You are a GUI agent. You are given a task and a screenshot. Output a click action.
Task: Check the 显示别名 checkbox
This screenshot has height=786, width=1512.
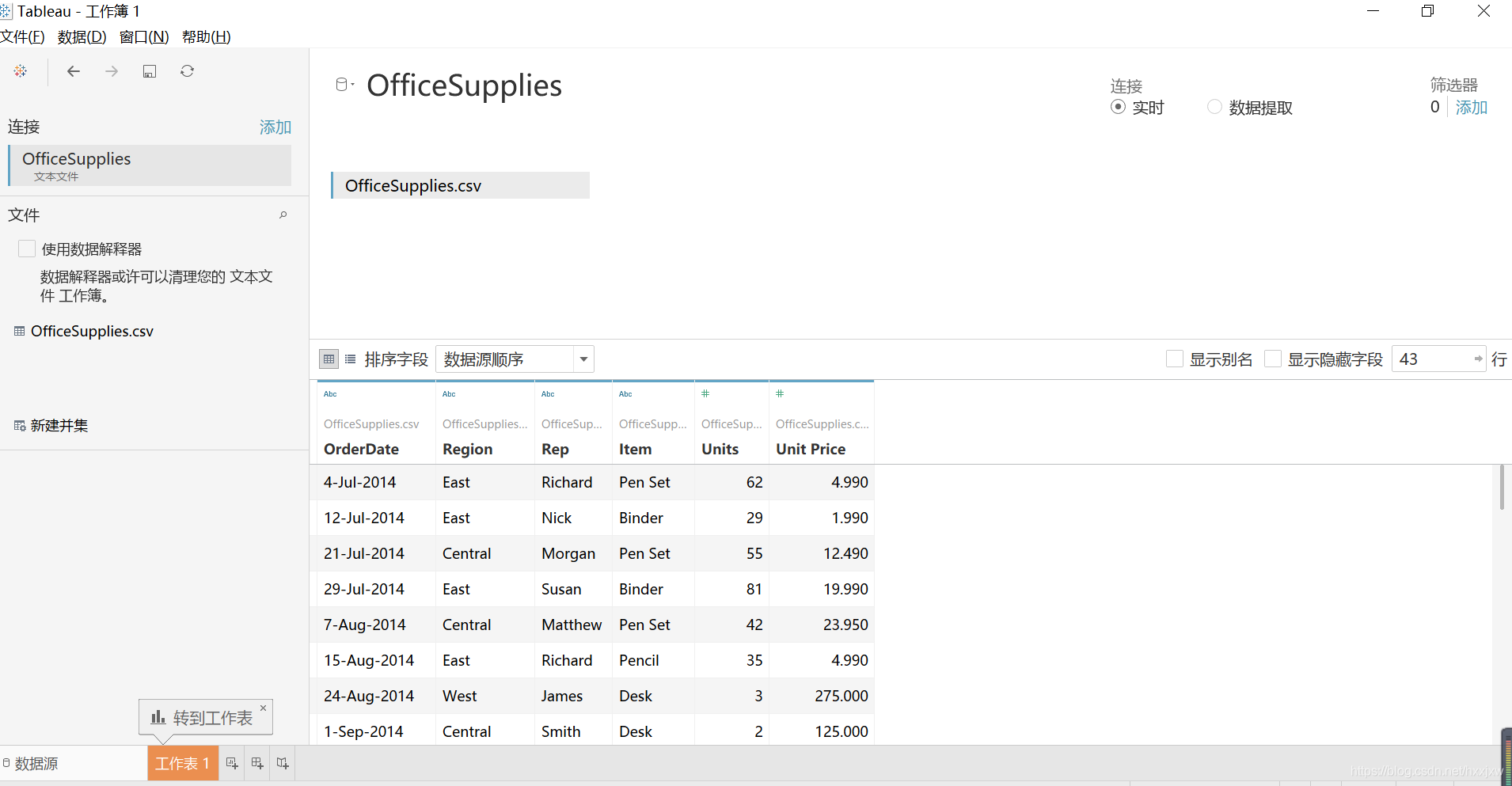[1175, 359]
